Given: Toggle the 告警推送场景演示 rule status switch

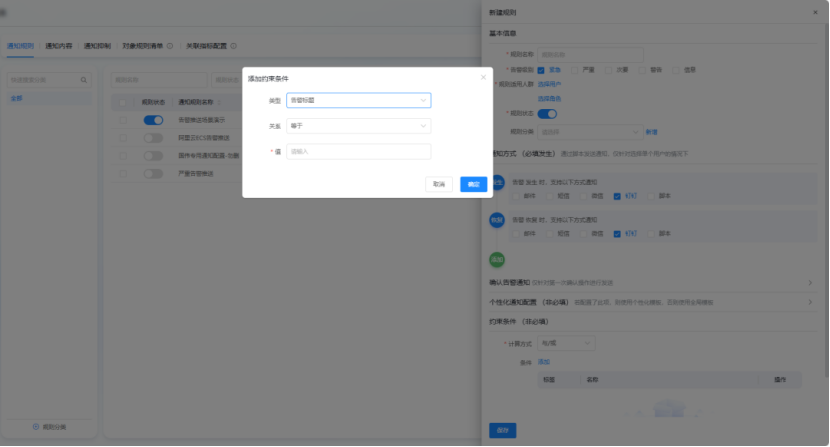Looking at the screenshot, I should coord(153,120).
